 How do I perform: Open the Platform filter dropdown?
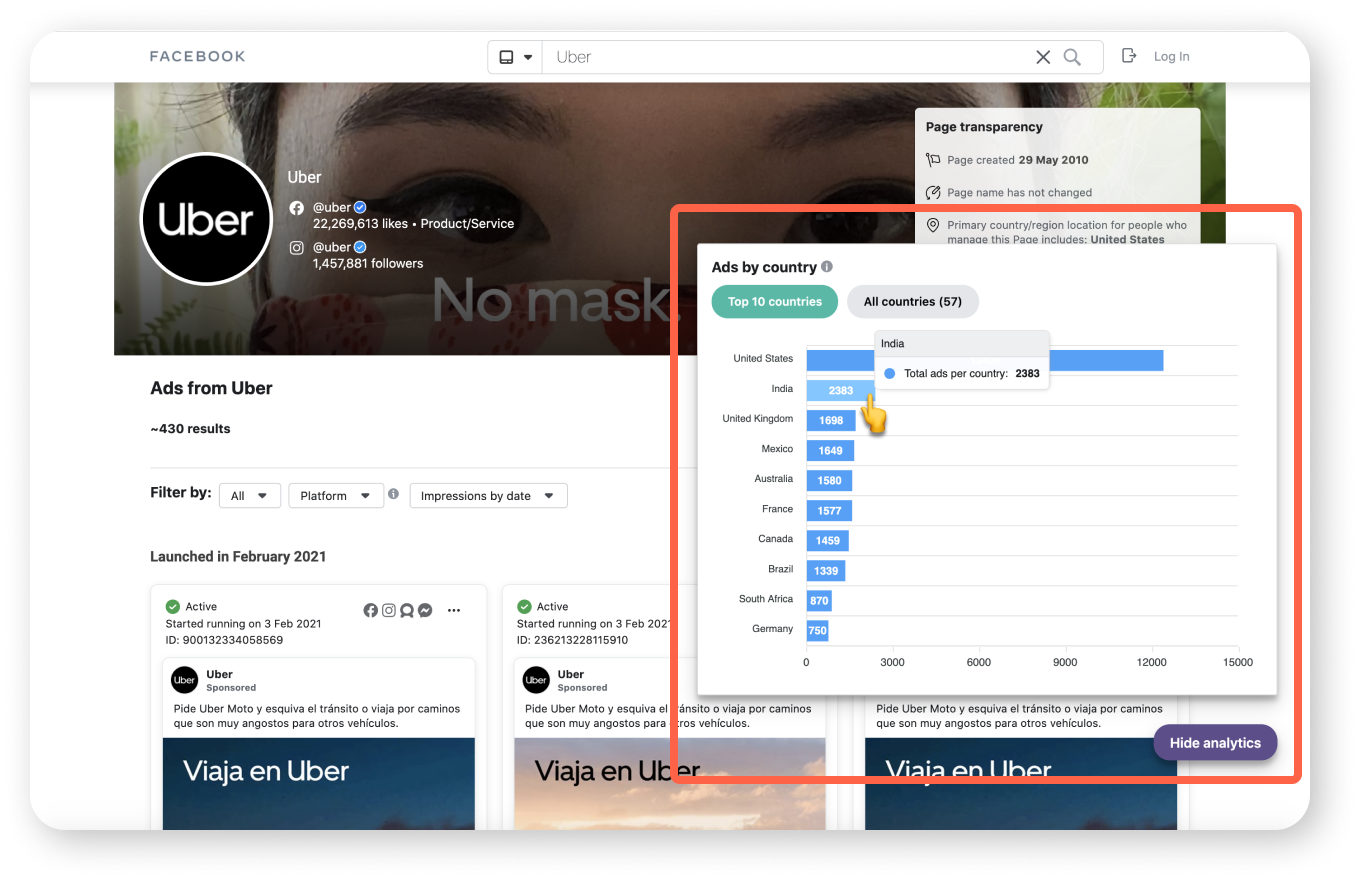click(x=336, y=495)
